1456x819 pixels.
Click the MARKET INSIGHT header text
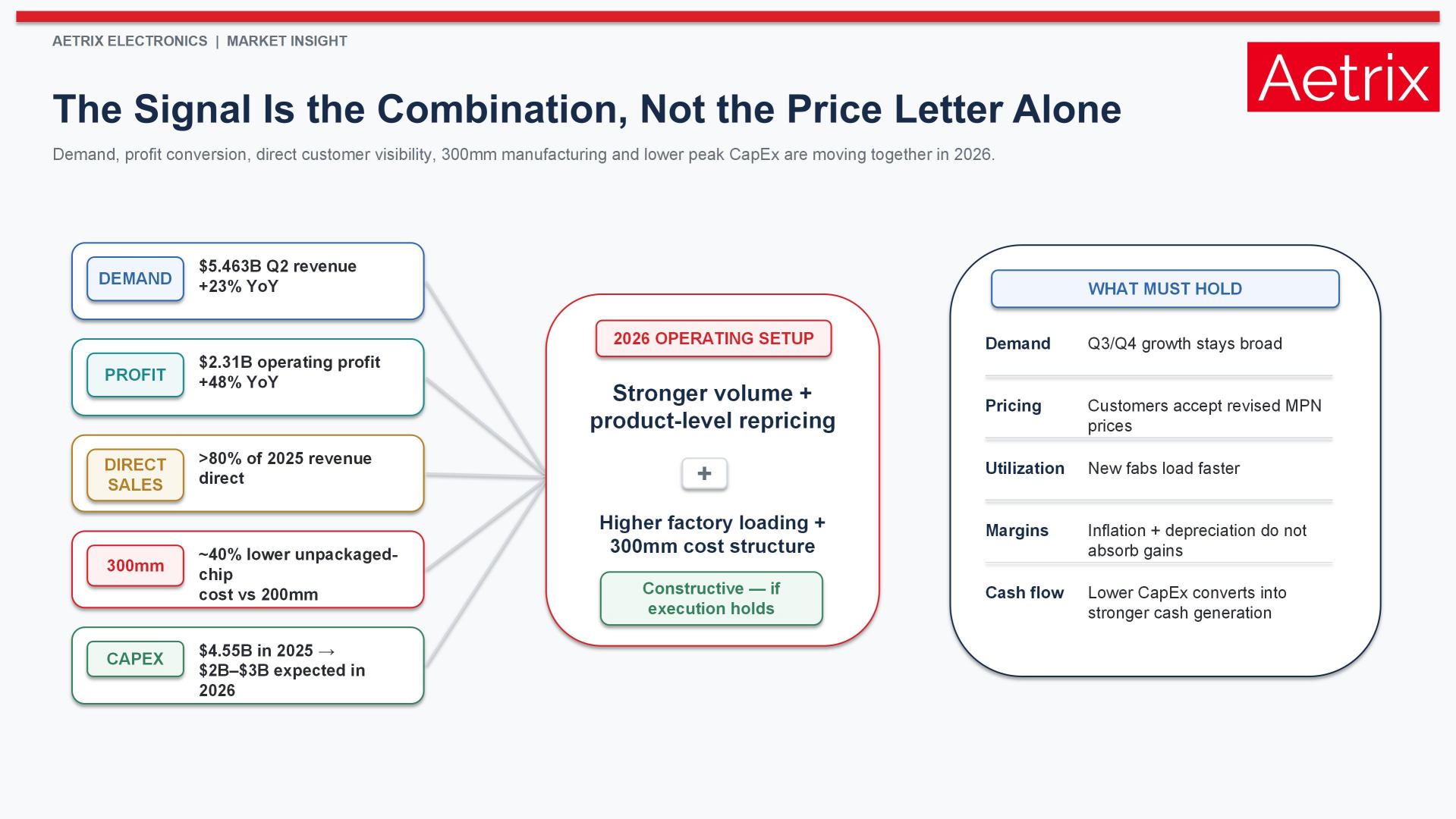coord(287,41)
